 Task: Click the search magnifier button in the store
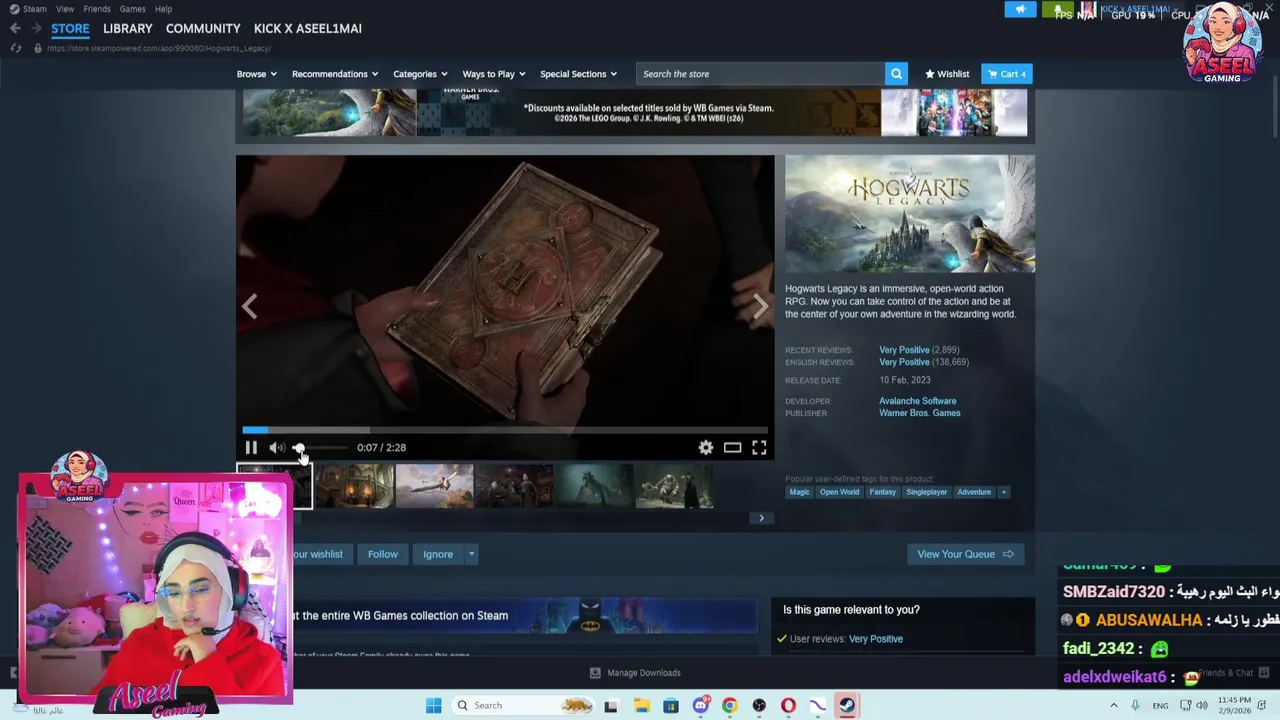[x=897, y=74]
